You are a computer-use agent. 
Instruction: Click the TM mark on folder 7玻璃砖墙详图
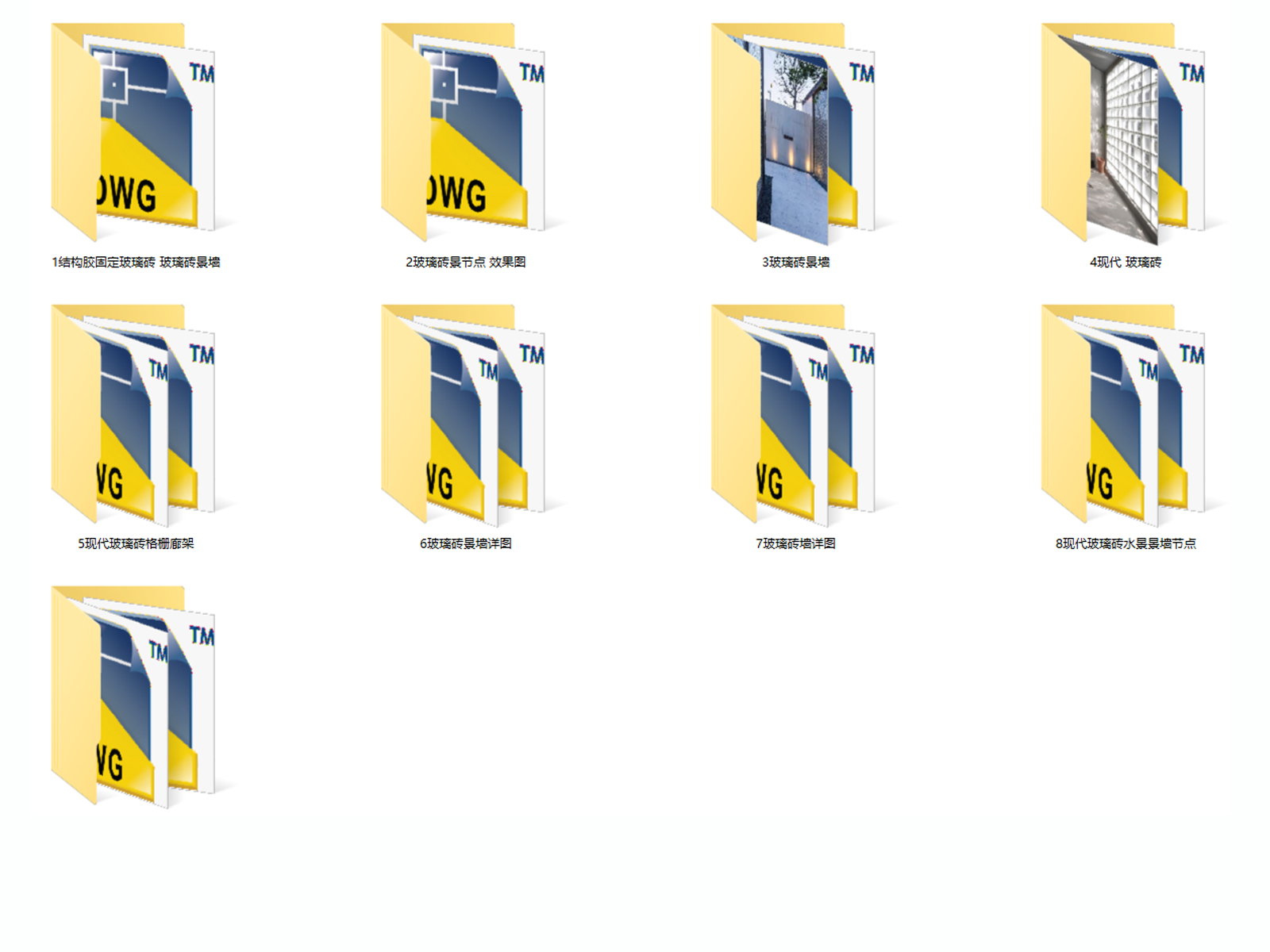859,352
